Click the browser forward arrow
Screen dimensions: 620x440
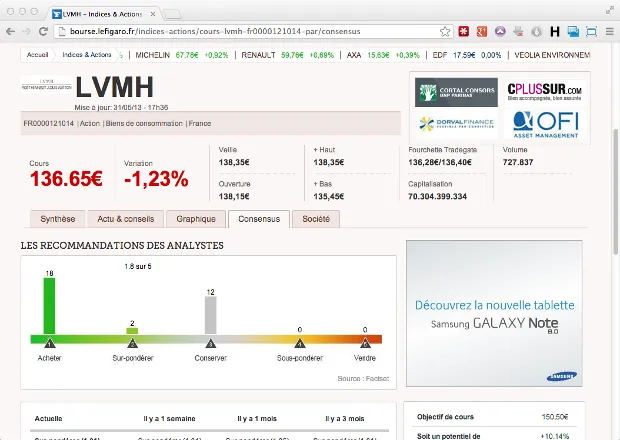pyautogui.click(x=26, y=31)
